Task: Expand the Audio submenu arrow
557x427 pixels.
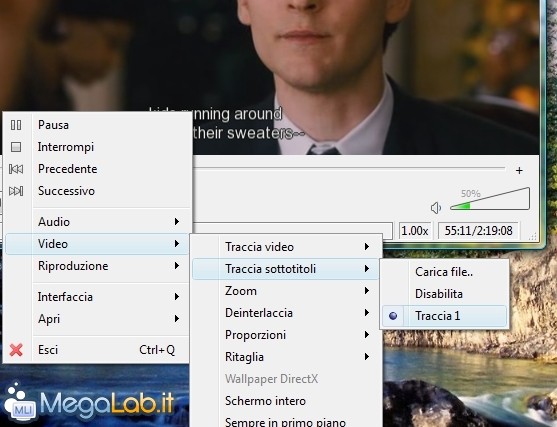Action: pos(177,222)
